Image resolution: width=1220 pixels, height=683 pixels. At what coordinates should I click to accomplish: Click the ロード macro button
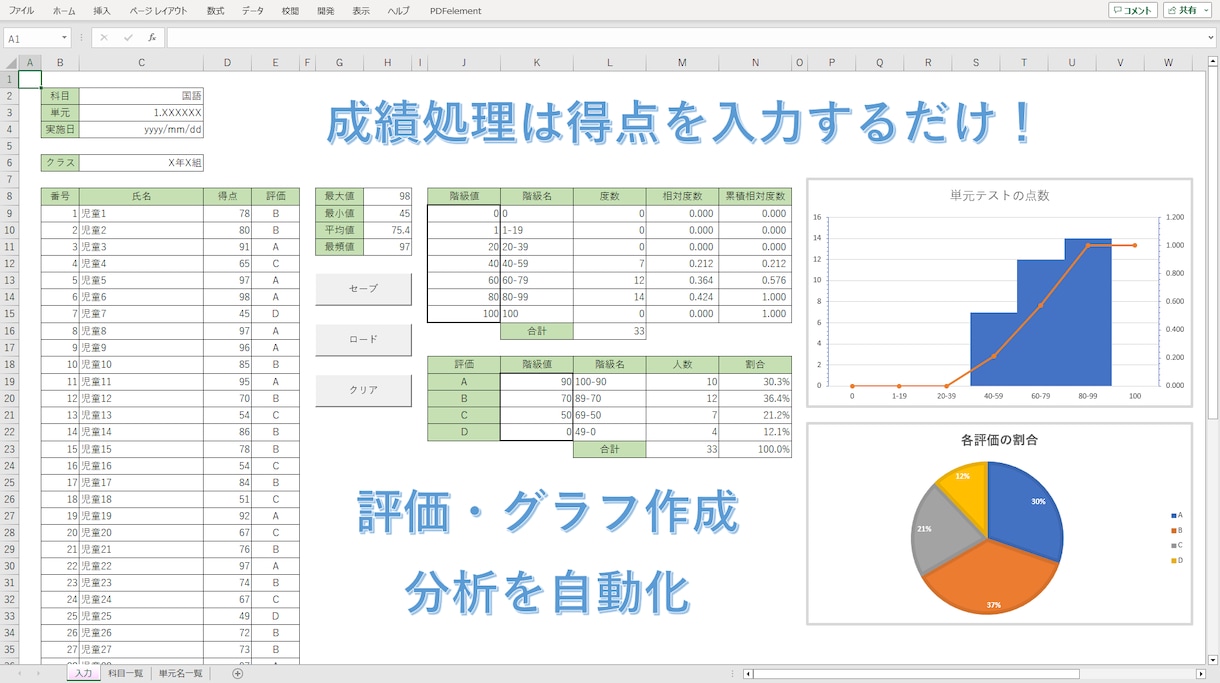click(363, 340)
